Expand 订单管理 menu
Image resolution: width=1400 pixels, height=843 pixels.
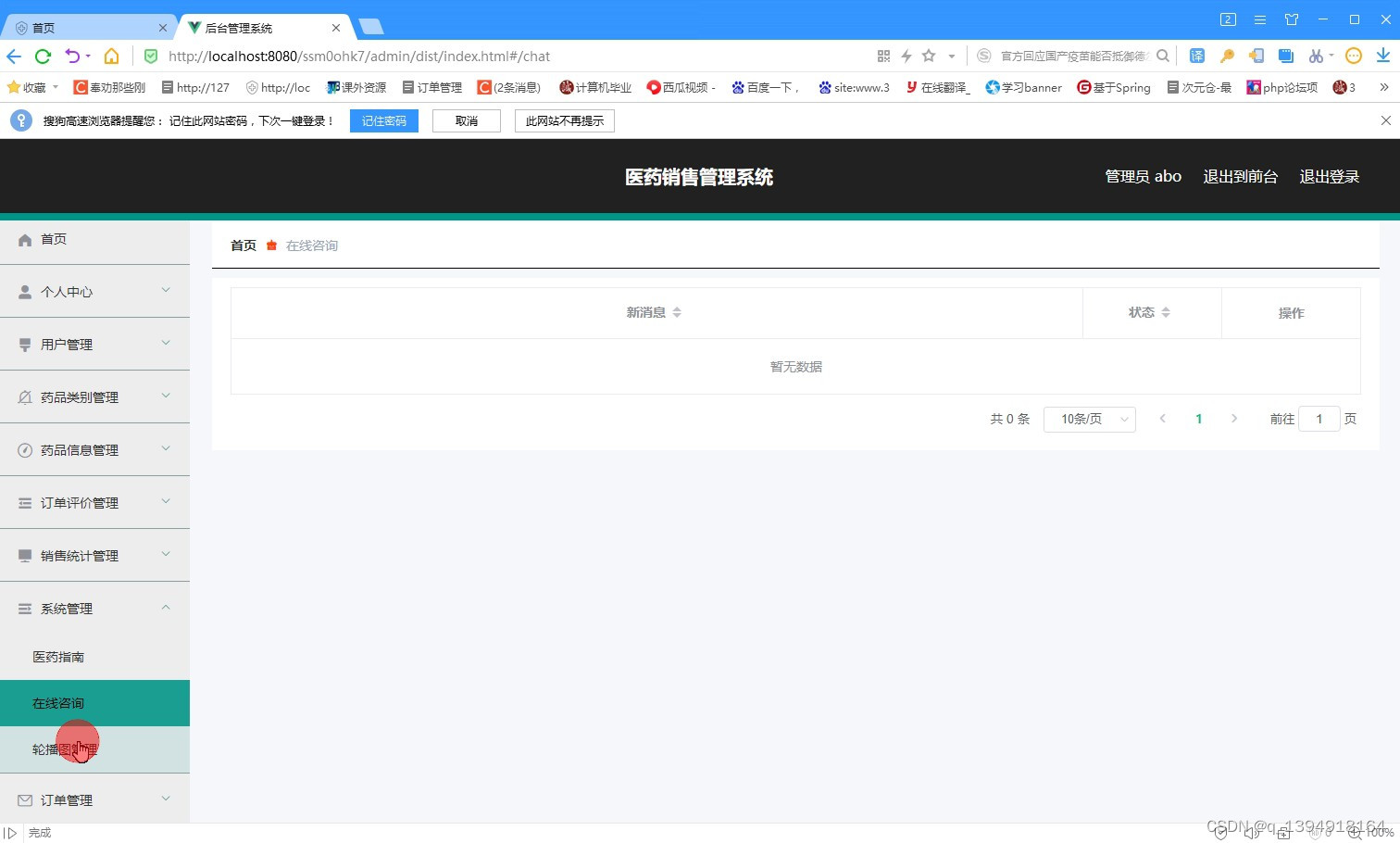click(x=94, y=799)
